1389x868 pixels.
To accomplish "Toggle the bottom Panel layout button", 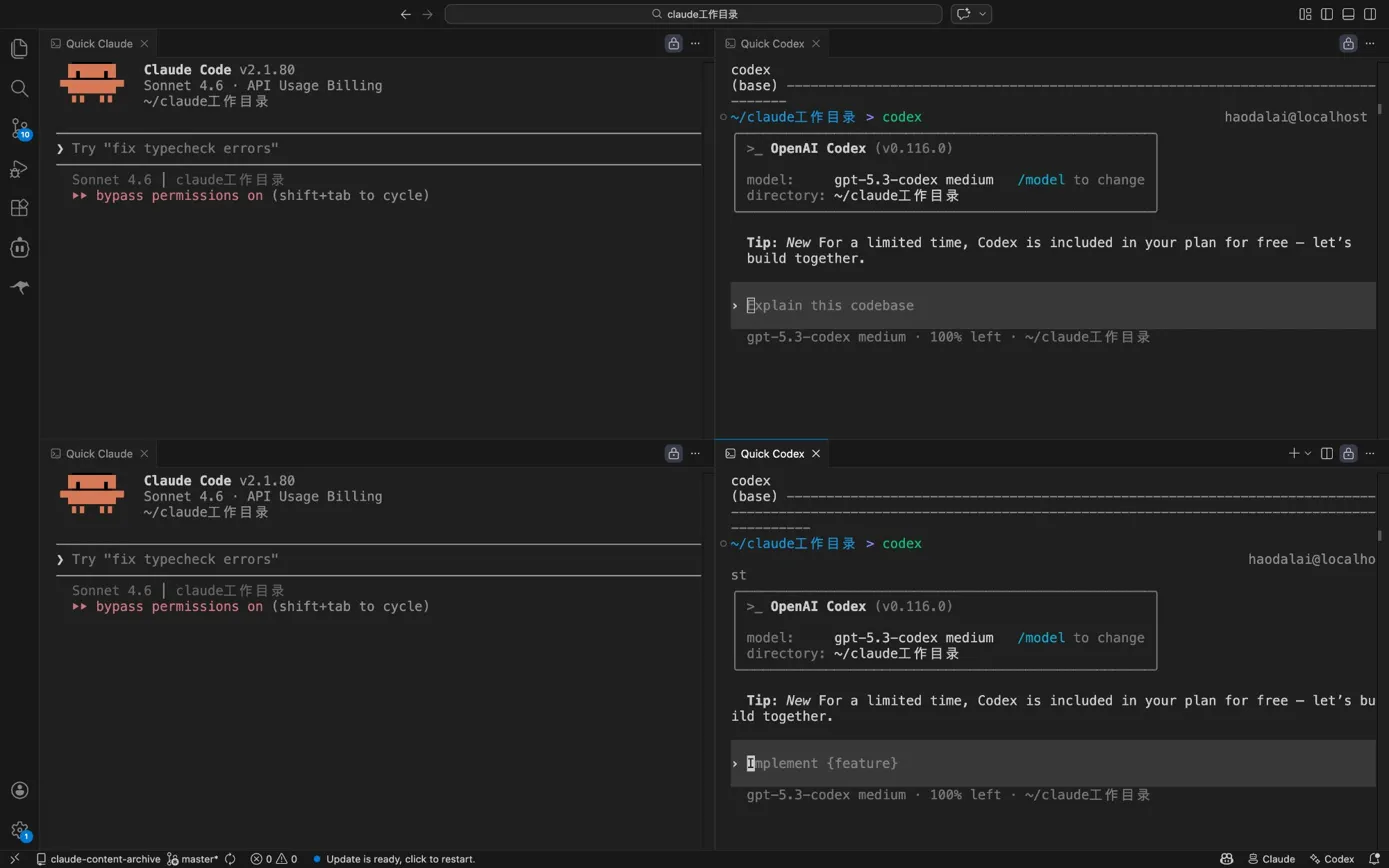I will (1348, 14).
